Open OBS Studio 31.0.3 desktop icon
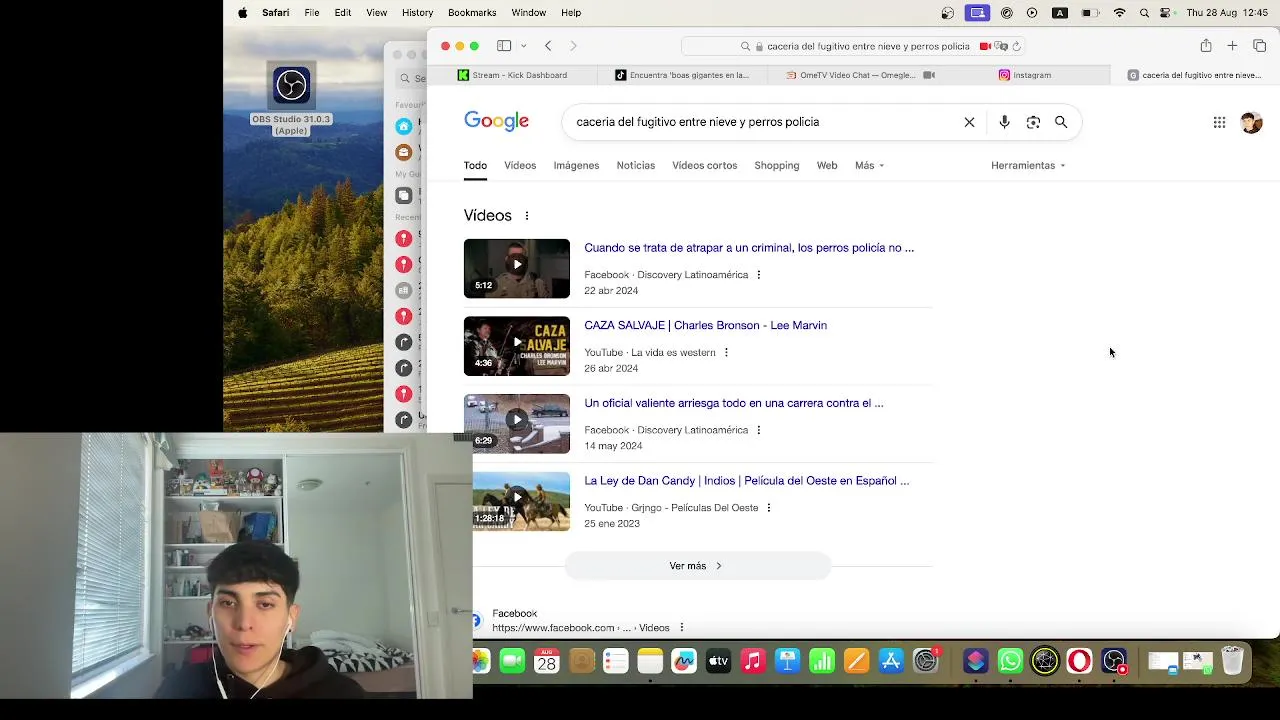 pyautogui.click(x=291, y=99)
